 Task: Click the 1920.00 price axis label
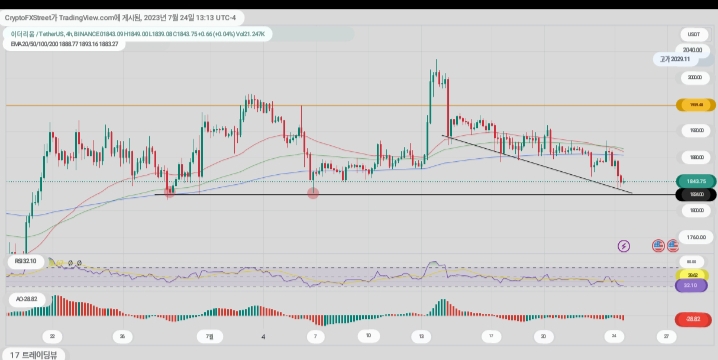pyautogui.click(x=695, y=131)
